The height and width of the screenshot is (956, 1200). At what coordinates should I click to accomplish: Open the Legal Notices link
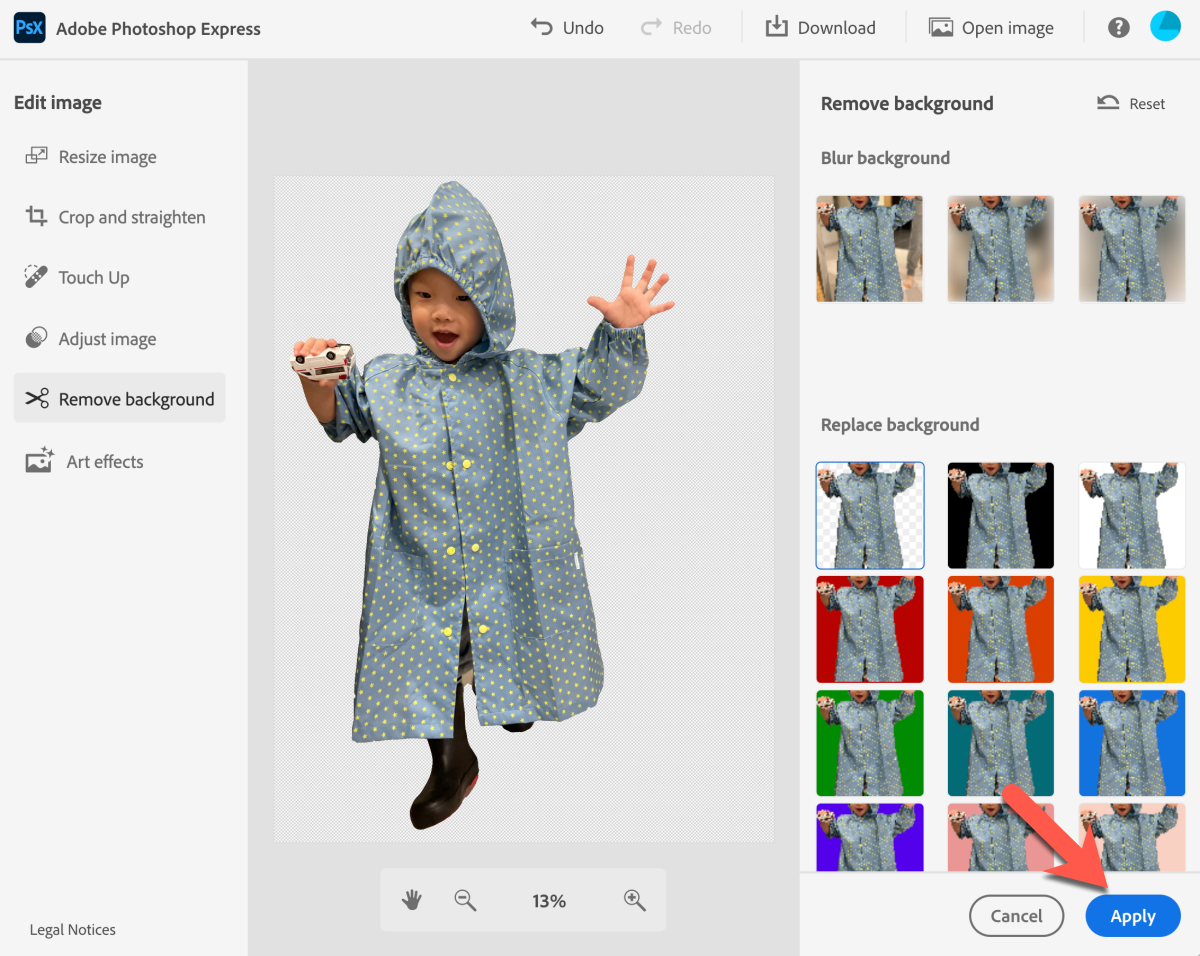(73, 930)
